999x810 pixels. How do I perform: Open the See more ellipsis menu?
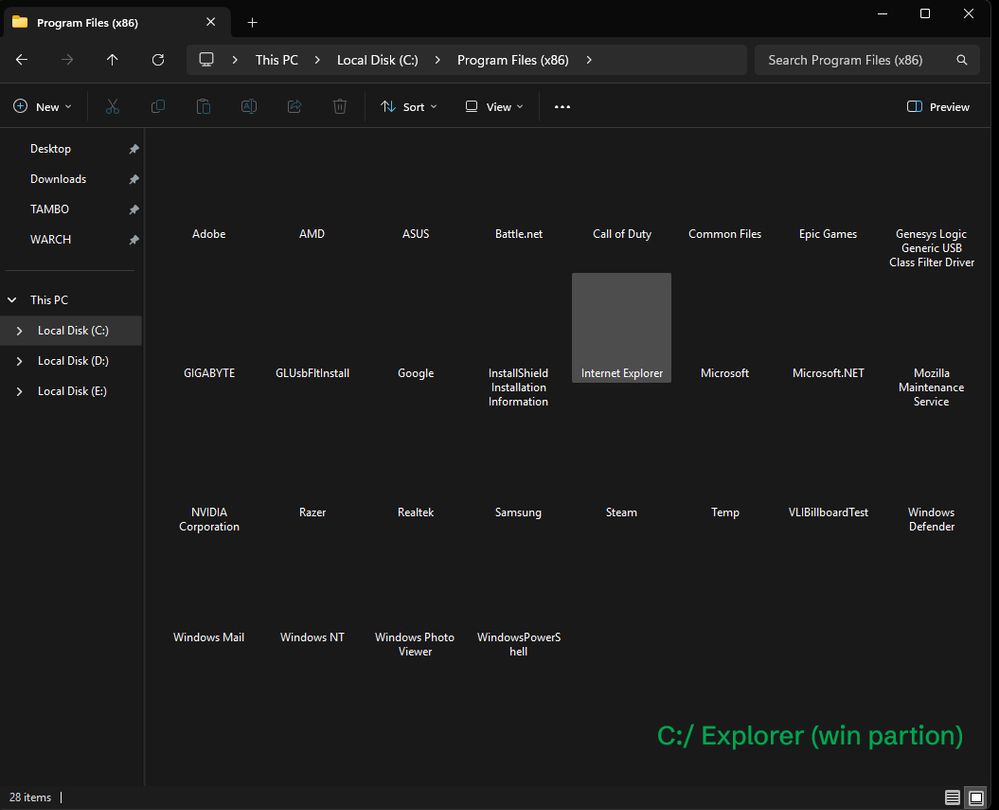[562, 107]
